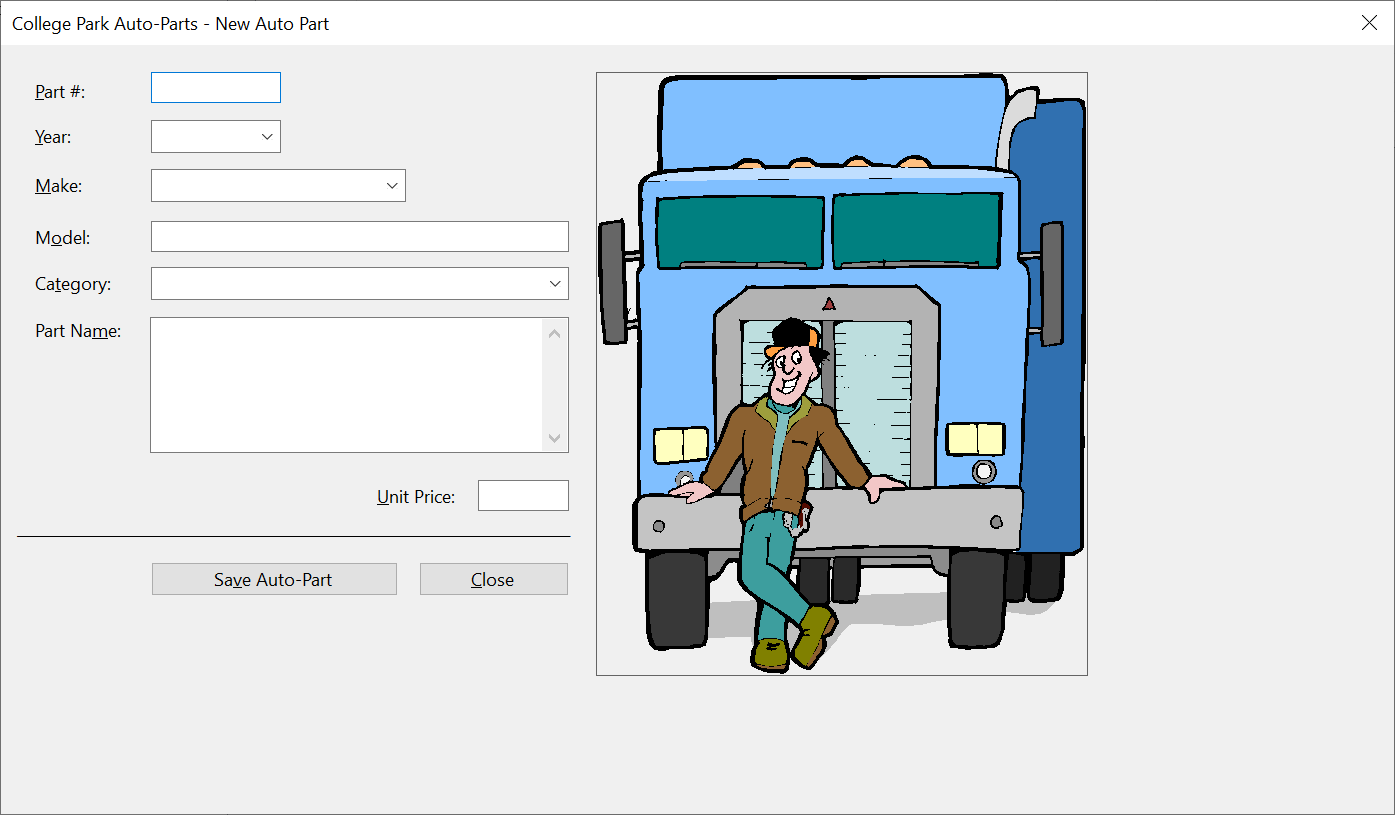Click the truck driver picture

[x=842, y=374]
